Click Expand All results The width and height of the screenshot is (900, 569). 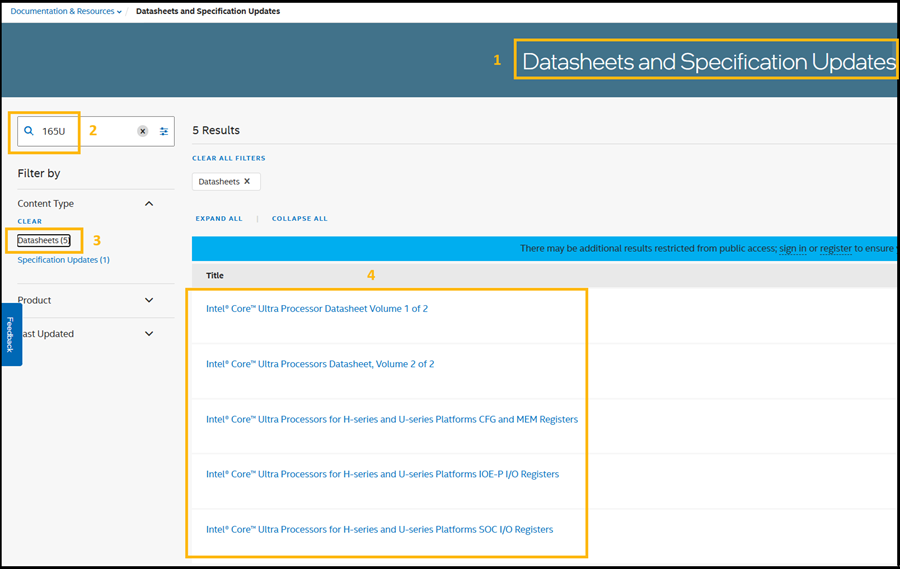[x=219, y=218]
